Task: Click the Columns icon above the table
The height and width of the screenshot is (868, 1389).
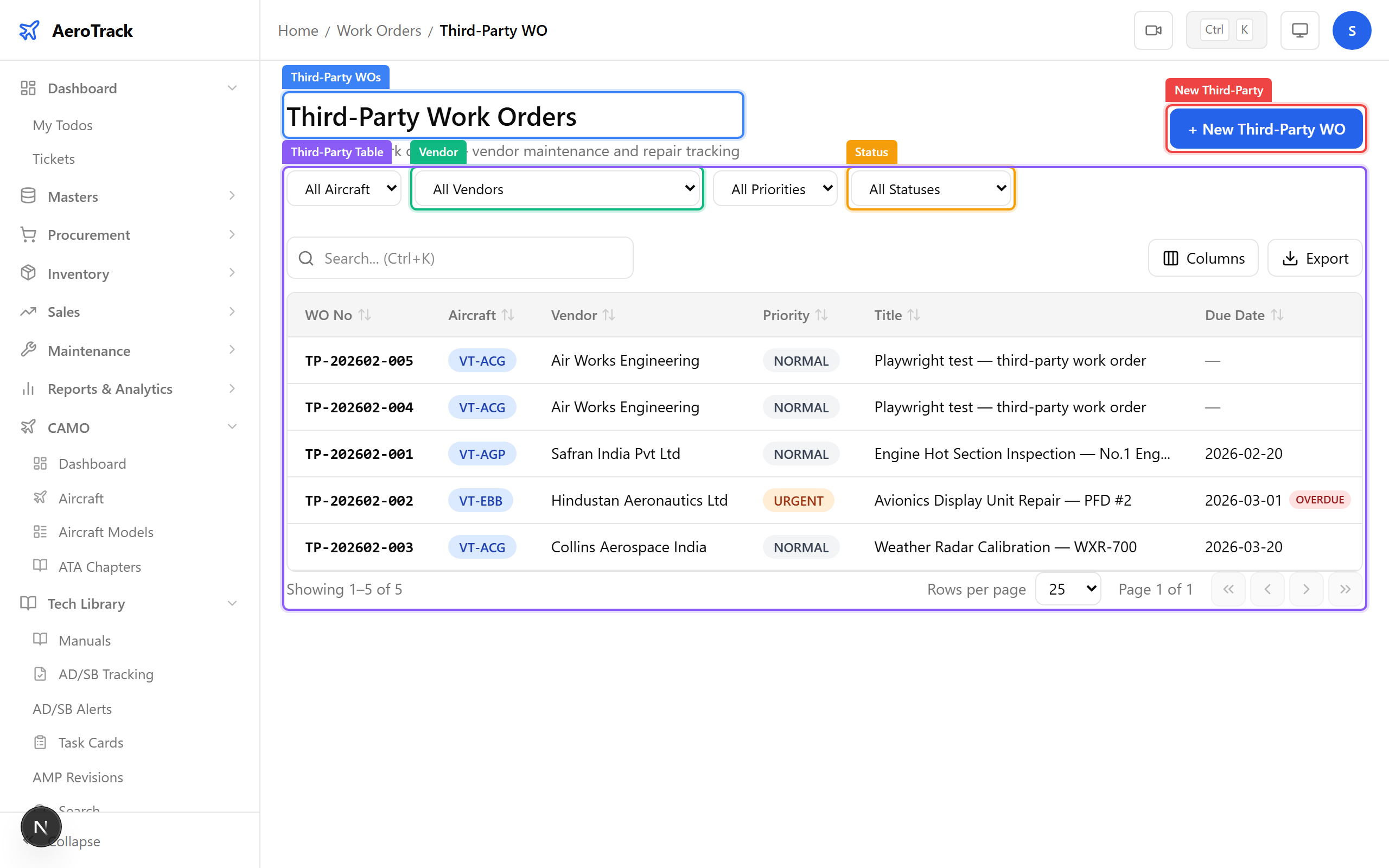Action: pos(1171,258)
